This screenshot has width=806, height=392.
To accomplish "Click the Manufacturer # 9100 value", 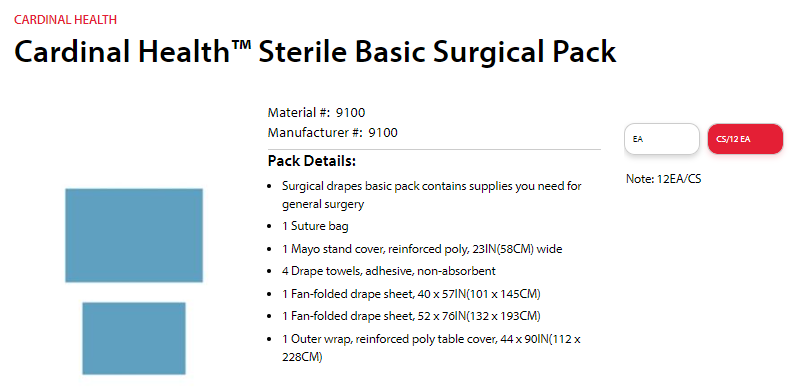I will [x=383, y=133].
